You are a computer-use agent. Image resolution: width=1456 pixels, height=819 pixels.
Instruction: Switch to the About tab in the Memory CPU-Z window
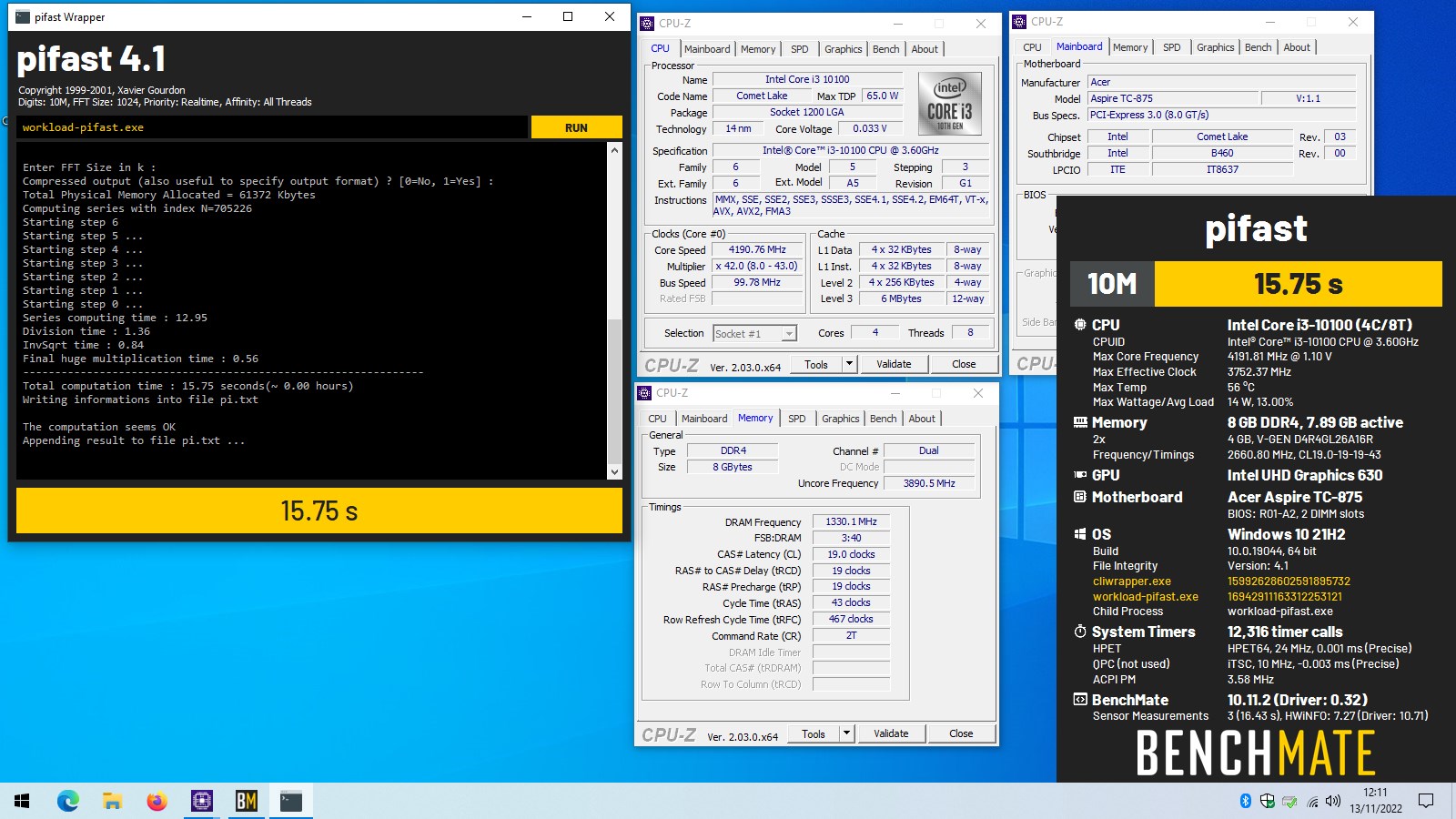point(922,419)
